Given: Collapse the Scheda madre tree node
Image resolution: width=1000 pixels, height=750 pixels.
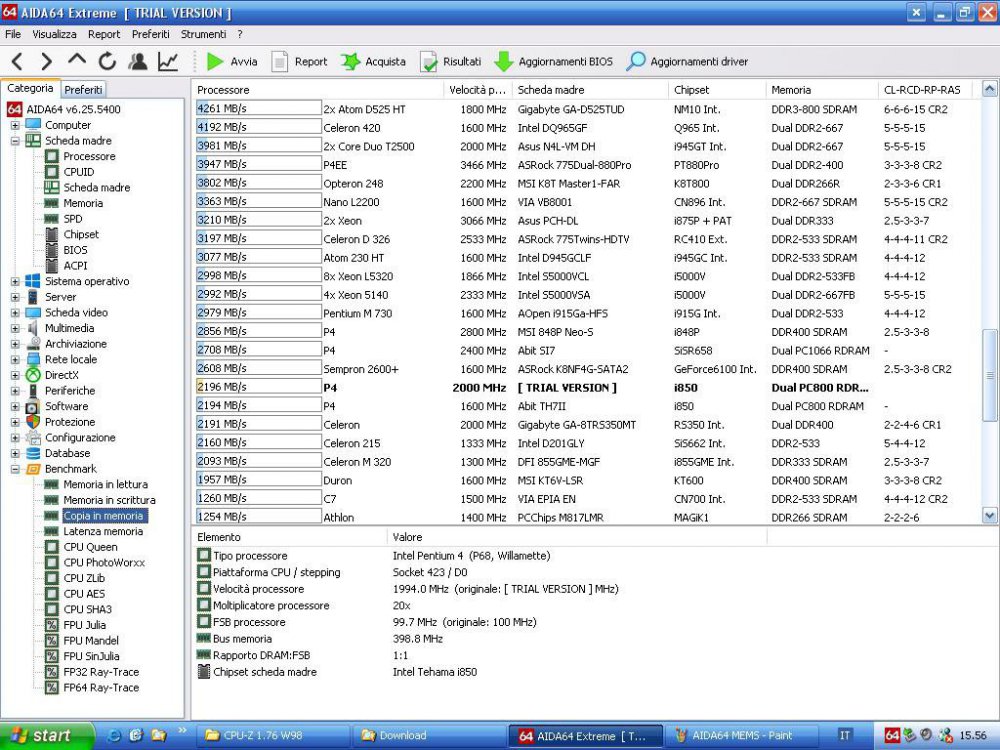Looking at the screenshot, I should [15, 141].
